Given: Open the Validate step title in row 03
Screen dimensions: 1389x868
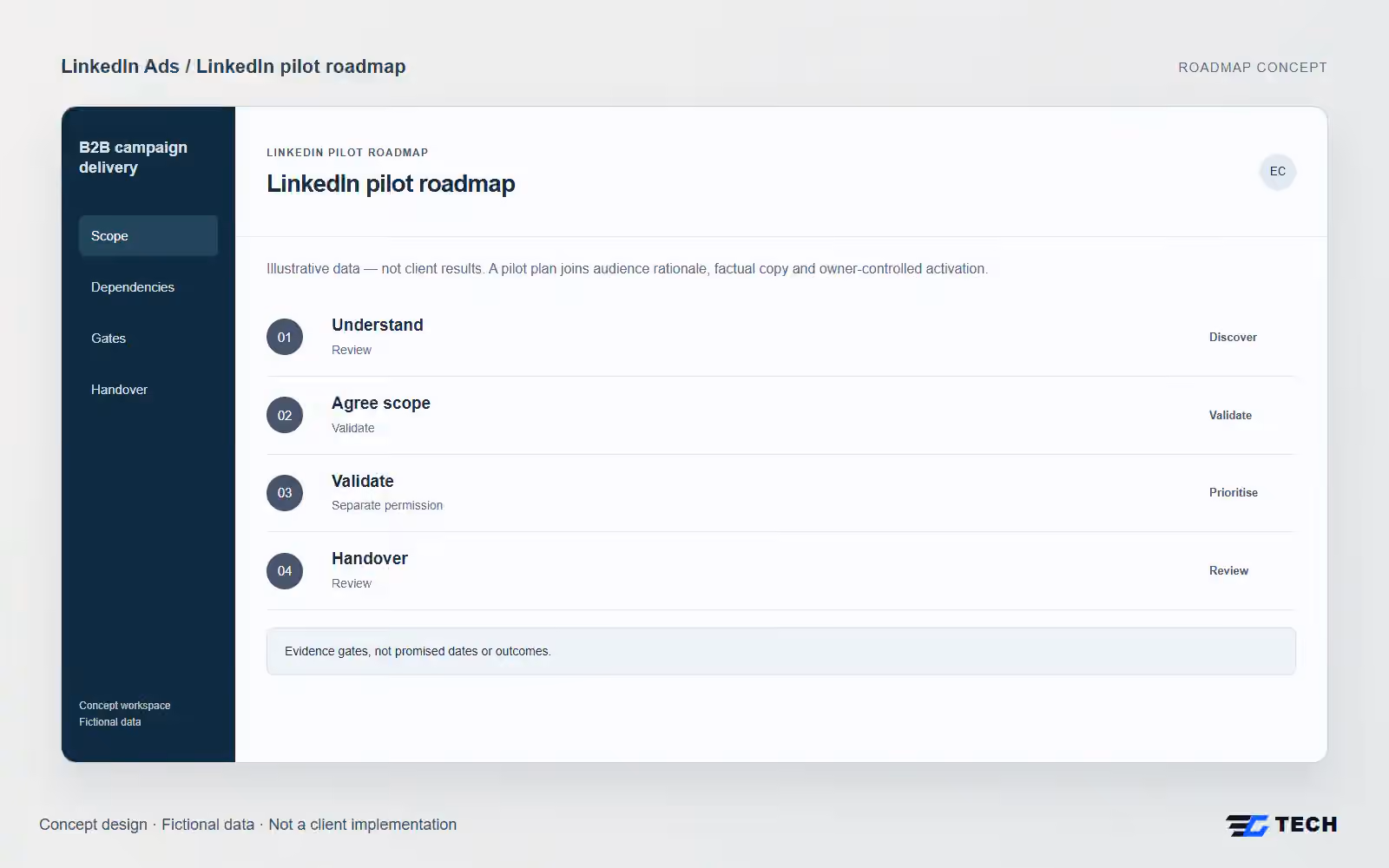Looking at the screenshot, I should coord(363,482).
